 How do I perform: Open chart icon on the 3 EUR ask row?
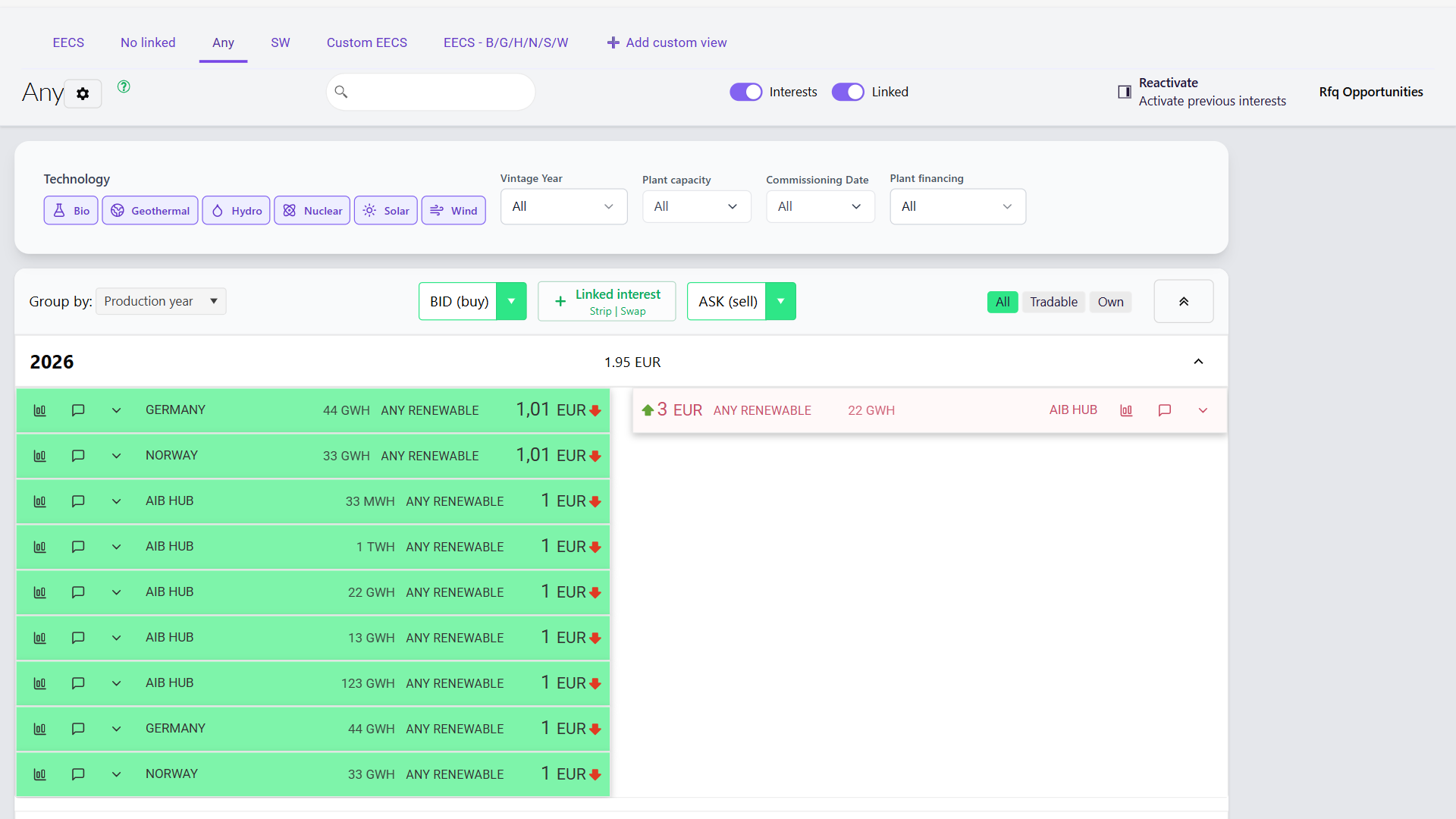[1126, 410]
